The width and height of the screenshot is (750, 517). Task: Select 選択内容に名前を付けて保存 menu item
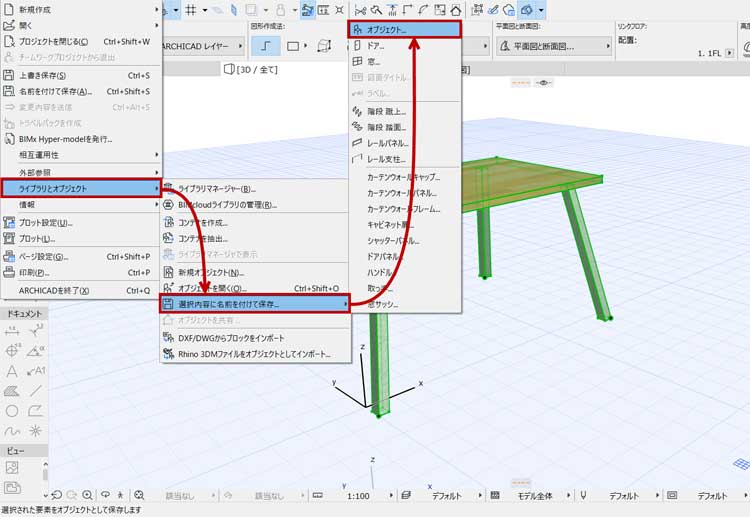tap(254, 304)
